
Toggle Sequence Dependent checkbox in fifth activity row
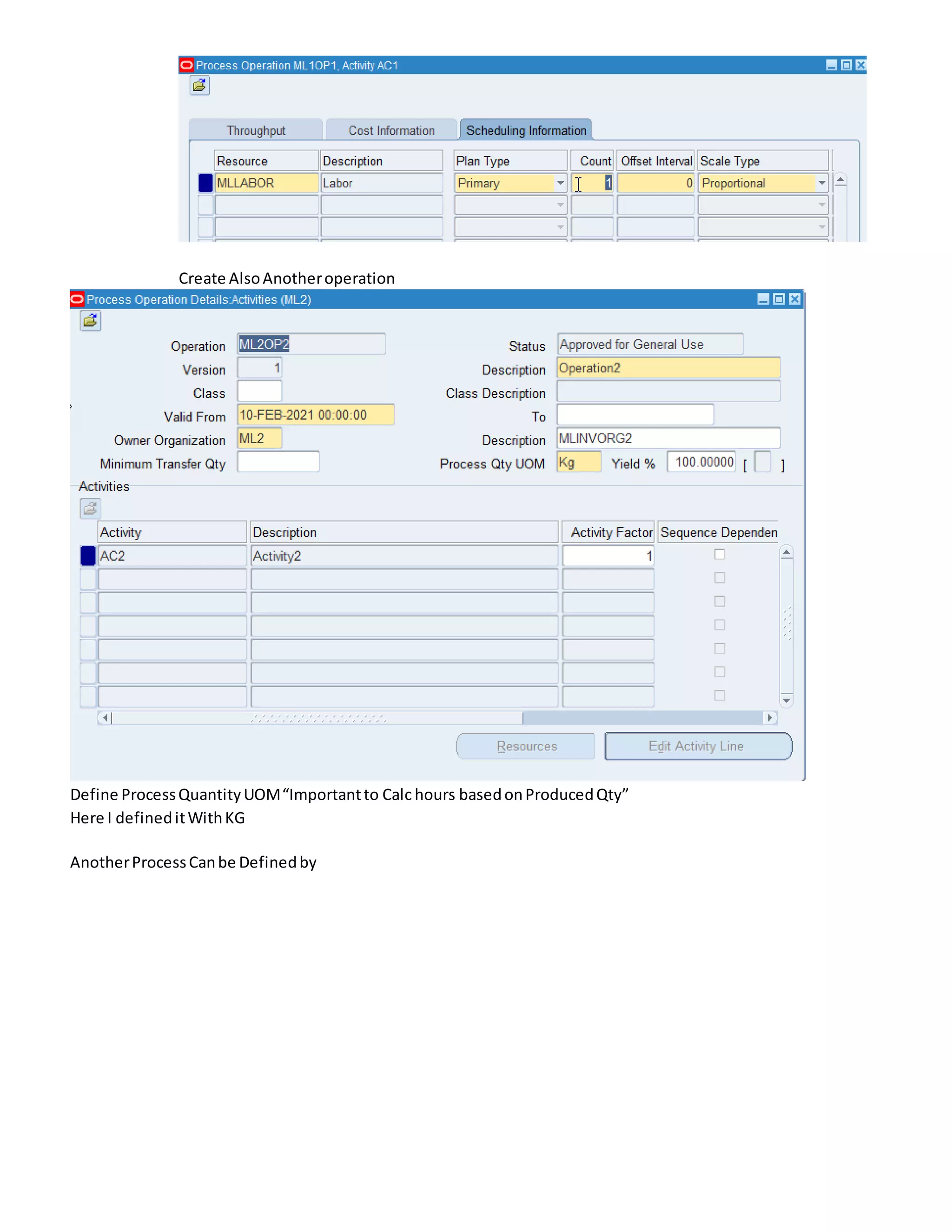point(720,648)
